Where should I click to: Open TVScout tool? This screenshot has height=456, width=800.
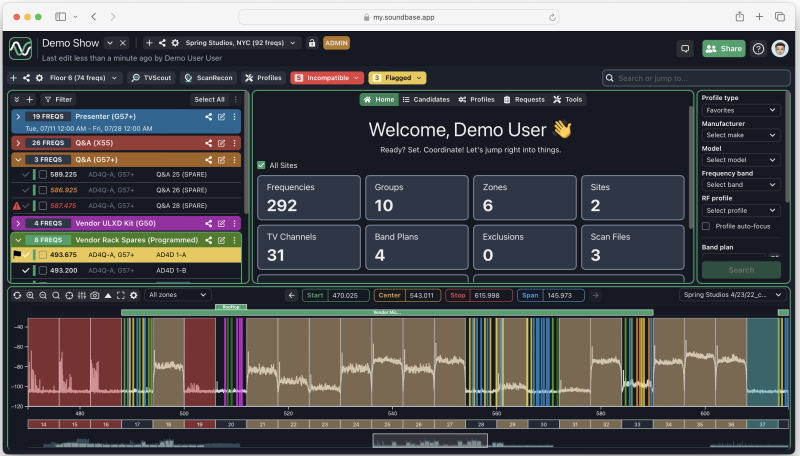(151, 77)
